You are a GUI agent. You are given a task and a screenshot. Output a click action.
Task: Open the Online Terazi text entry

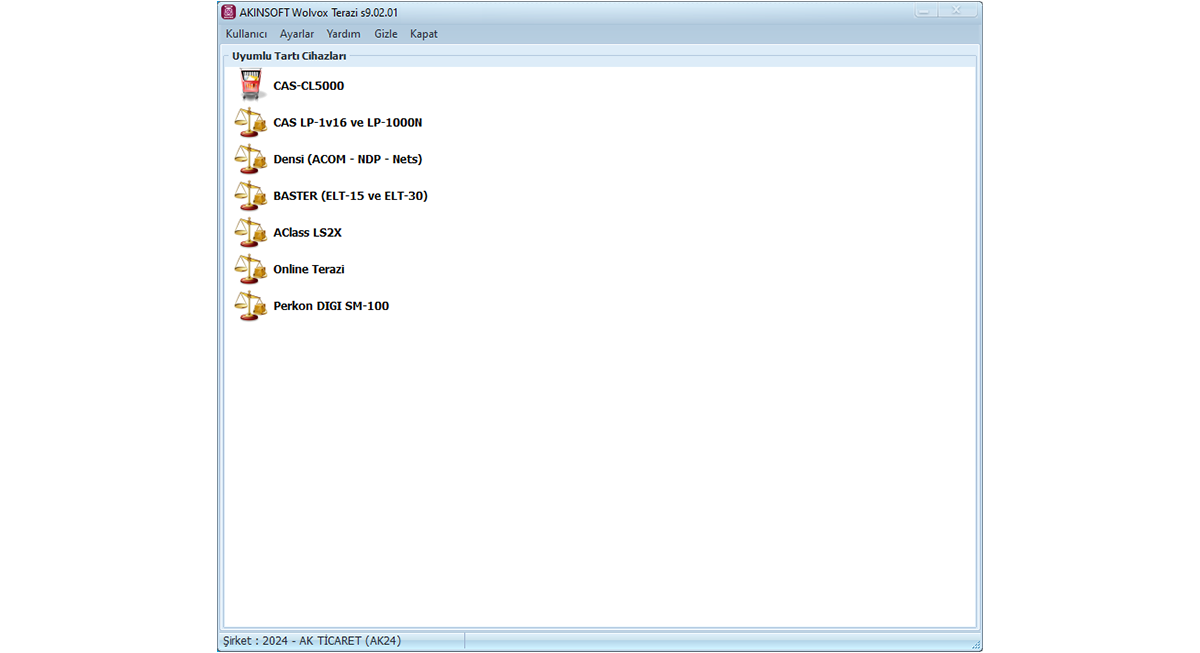pos(308,270)
